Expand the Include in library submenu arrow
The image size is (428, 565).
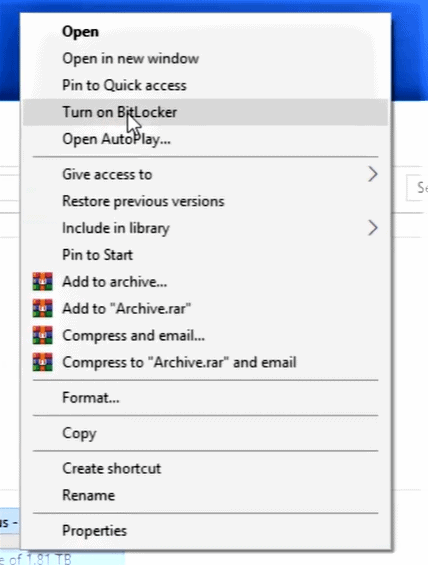373,228
